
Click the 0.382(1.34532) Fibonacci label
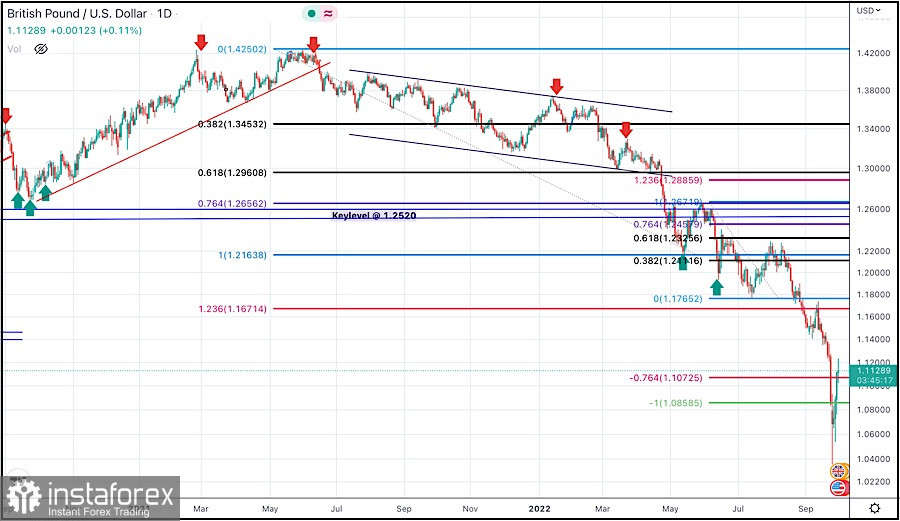(x=232, y=124)
